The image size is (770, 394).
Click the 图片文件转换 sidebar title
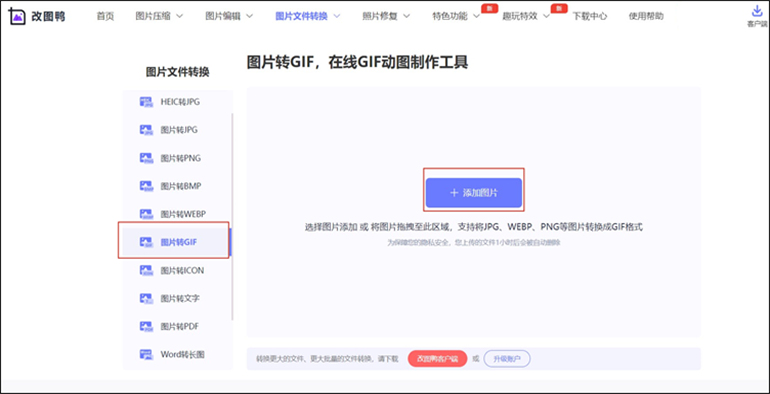click(177, 72)
